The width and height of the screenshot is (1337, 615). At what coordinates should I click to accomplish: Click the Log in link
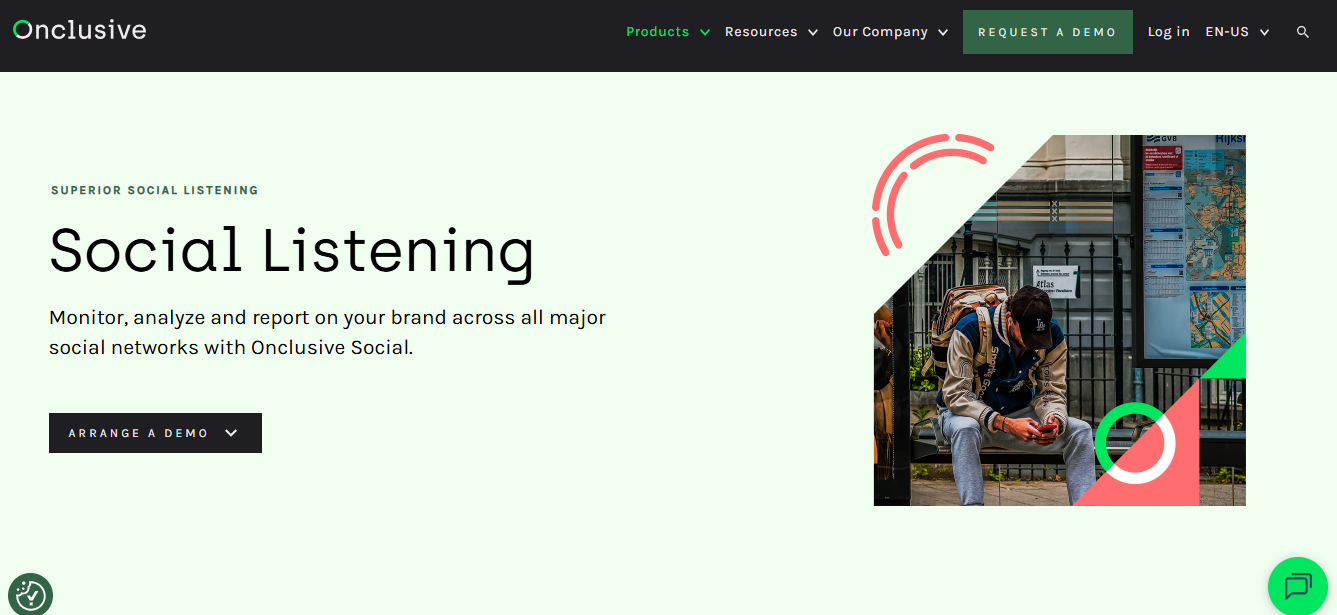1168,32
